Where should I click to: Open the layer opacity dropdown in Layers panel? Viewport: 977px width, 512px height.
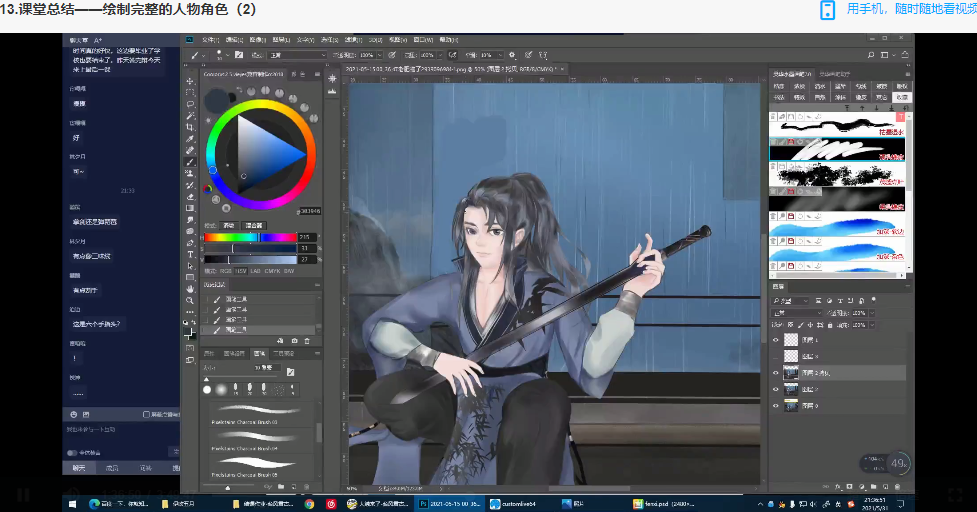872,313
